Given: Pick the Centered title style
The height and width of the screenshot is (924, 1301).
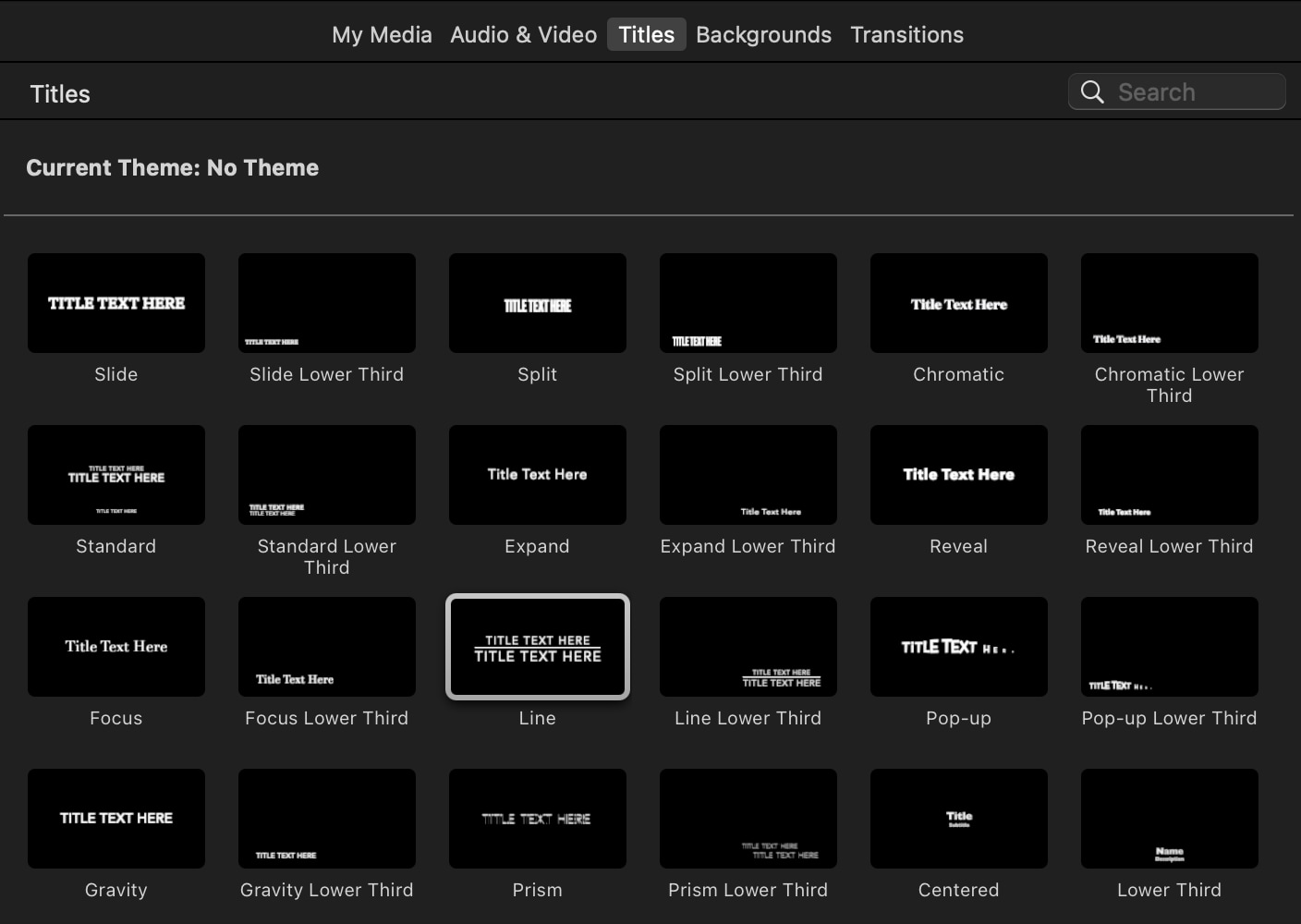Looking at the screenshot, I should pos(958,819).
